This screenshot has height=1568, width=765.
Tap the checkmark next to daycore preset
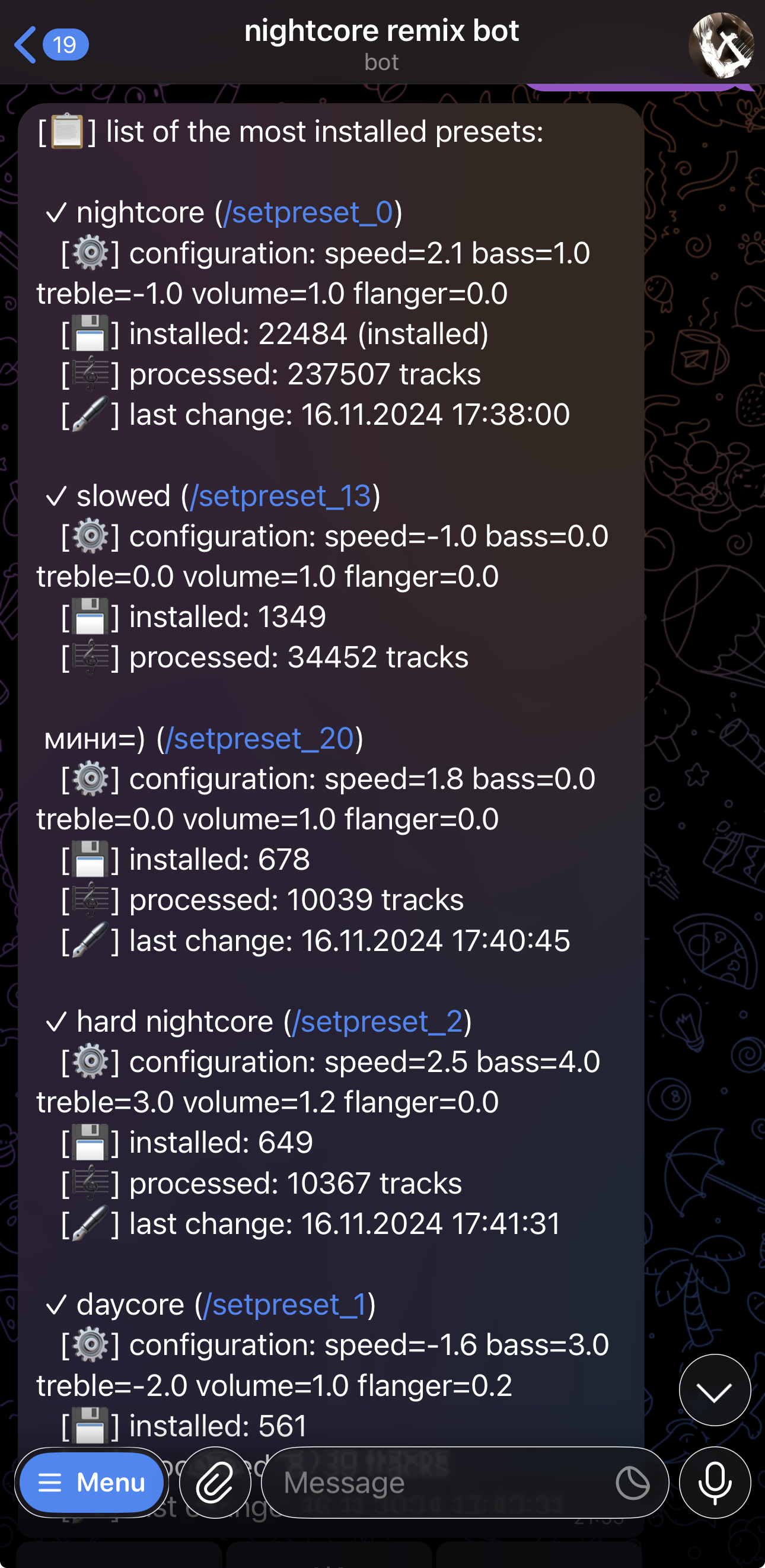[56, 1305]
